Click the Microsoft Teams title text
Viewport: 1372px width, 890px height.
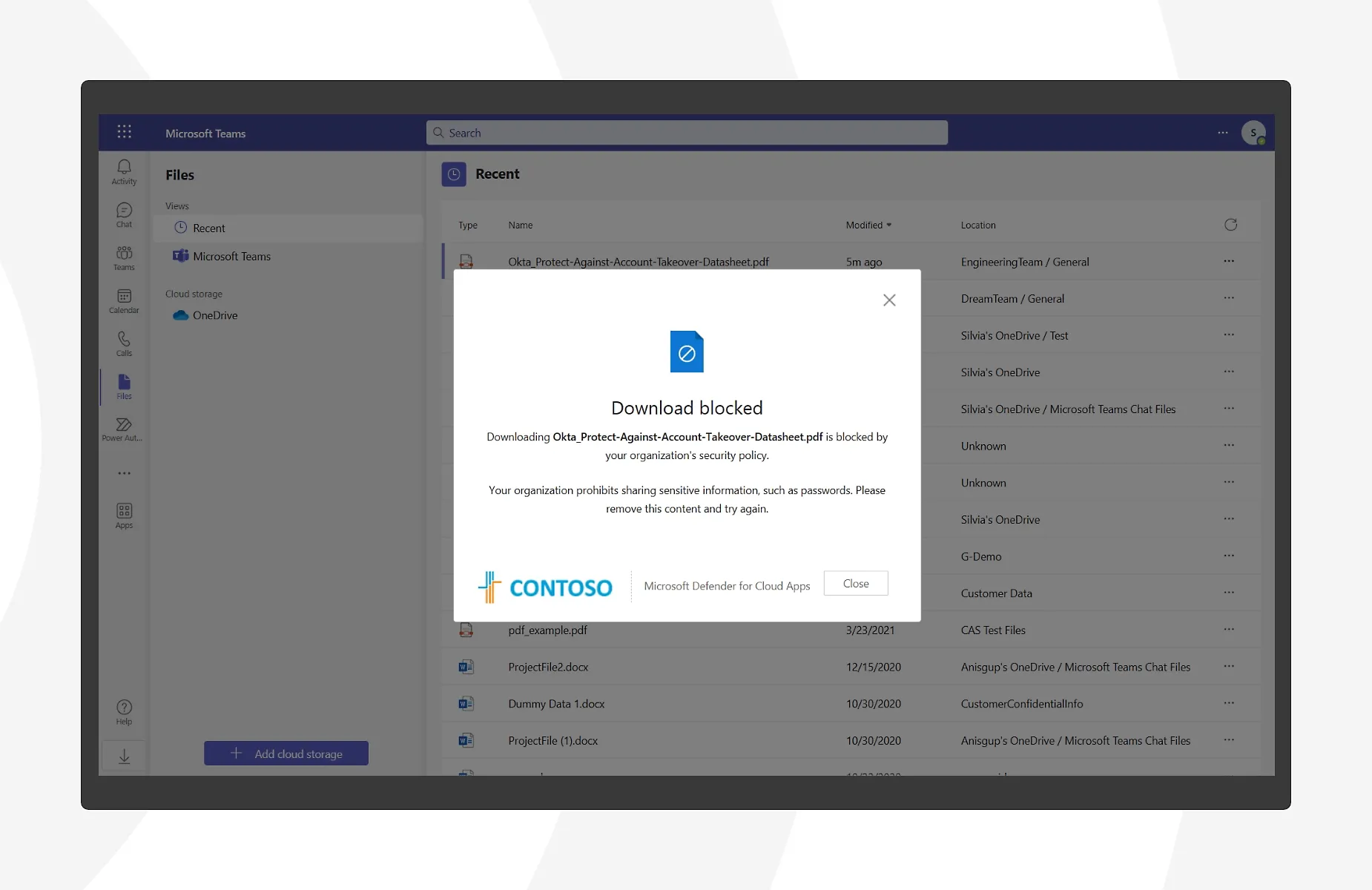point(205,133)
